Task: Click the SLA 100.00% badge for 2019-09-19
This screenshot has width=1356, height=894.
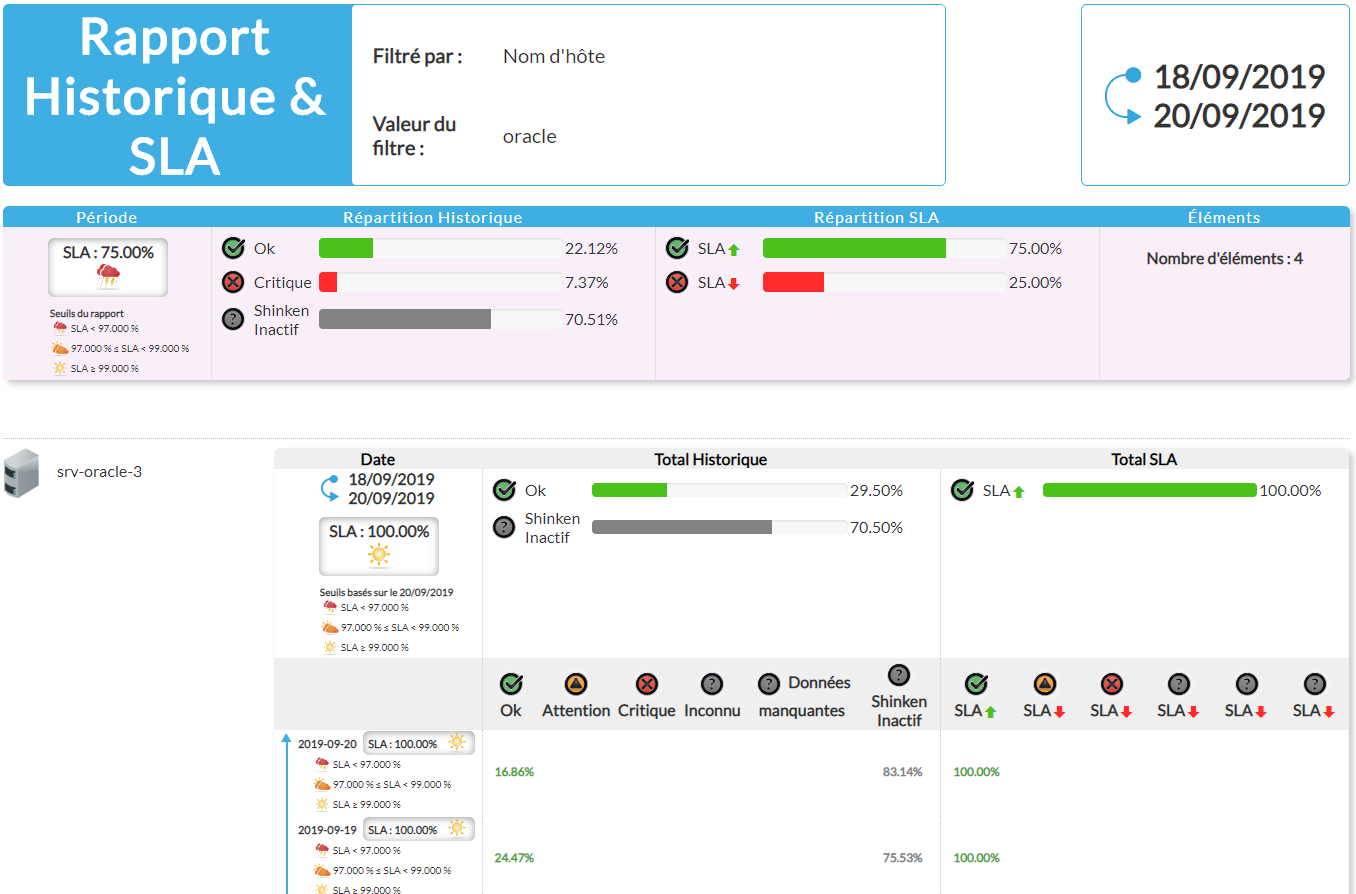Action: 402,830
